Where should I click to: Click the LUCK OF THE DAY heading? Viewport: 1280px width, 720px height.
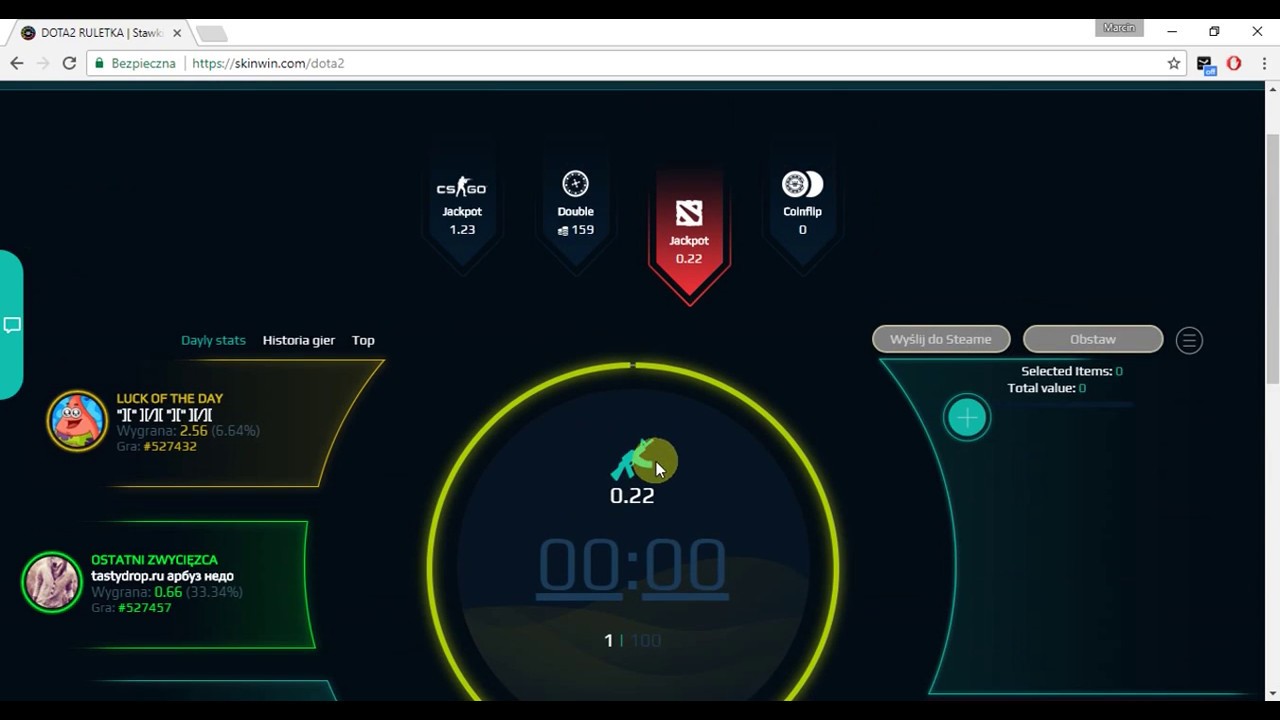[x=170, y=398]
